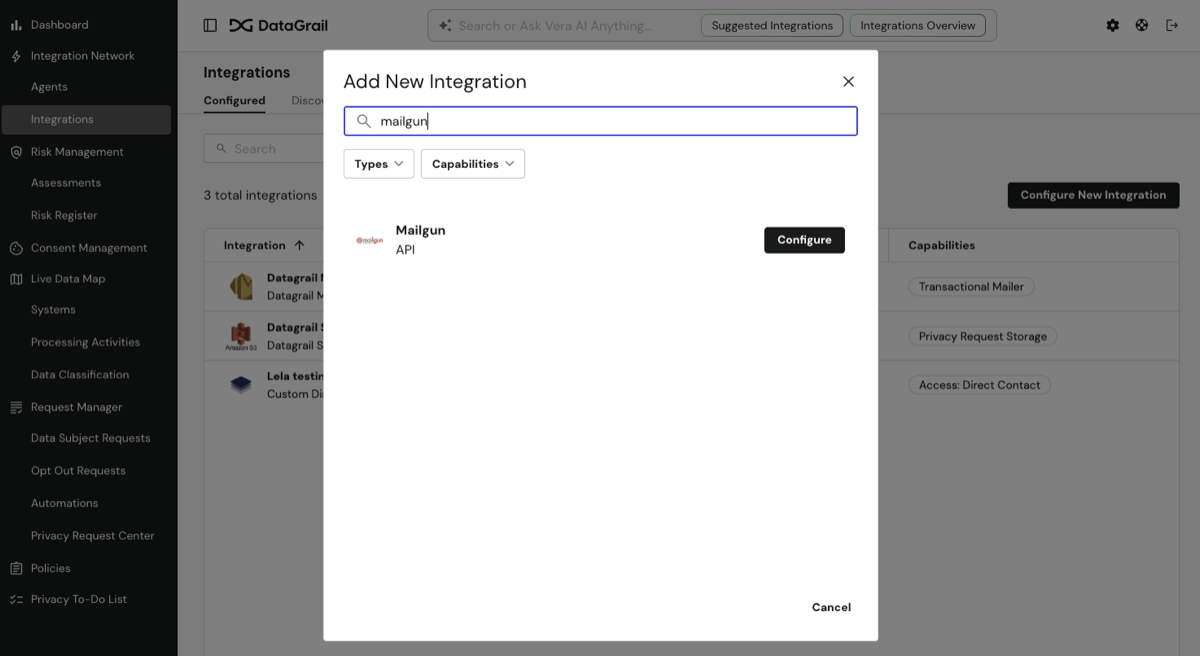Open Processing Activities
Image resolution: width=1200 pixels, height=656 pixels.
[x=85, y=342]
